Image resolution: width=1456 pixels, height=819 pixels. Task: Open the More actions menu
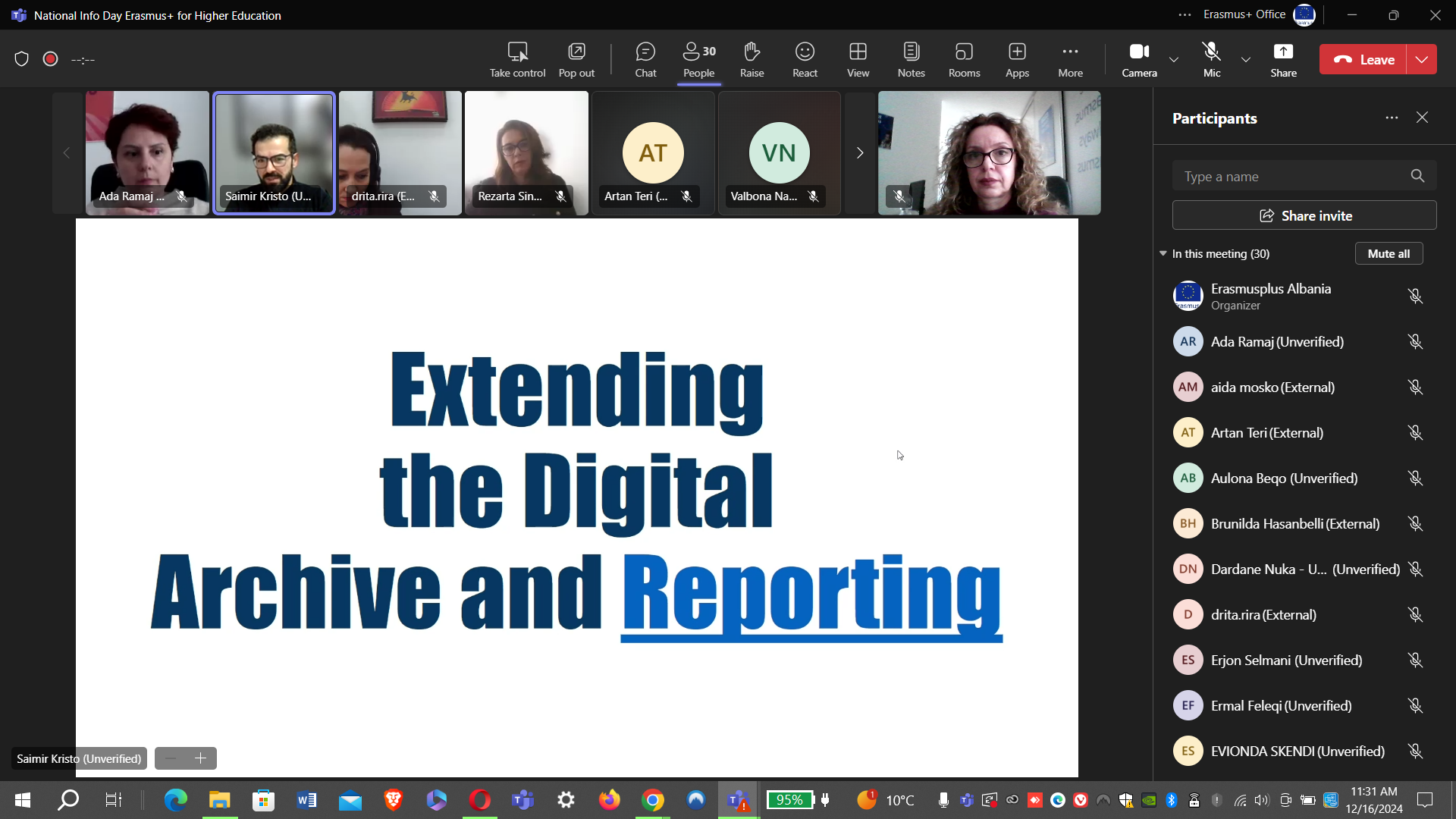pyautogui.click(x=1070, y=59)
